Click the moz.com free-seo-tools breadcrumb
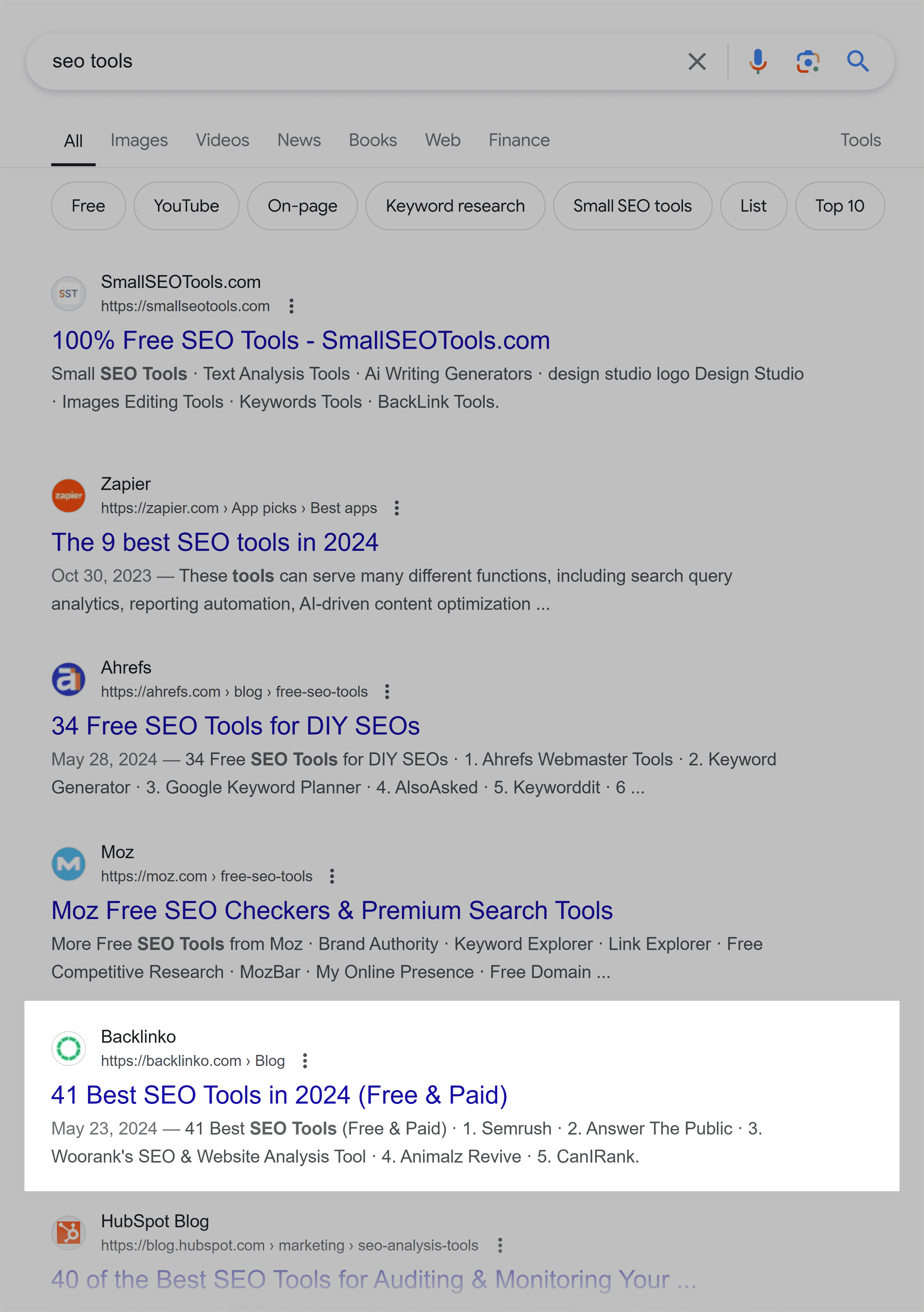The height and width of the screenshot is (1312, 924). [207, 876]
